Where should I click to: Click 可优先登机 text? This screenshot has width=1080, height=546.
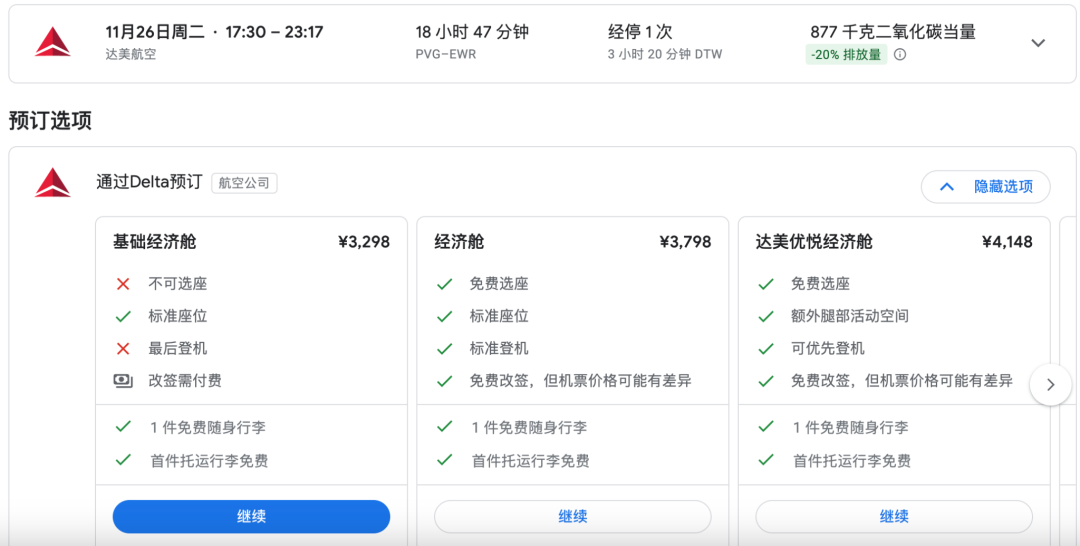(828, 348)
